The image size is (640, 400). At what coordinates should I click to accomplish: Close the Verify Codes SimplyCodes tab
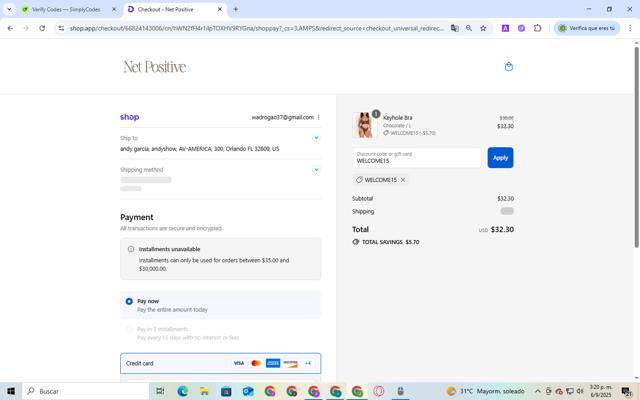tap(114, 9)
